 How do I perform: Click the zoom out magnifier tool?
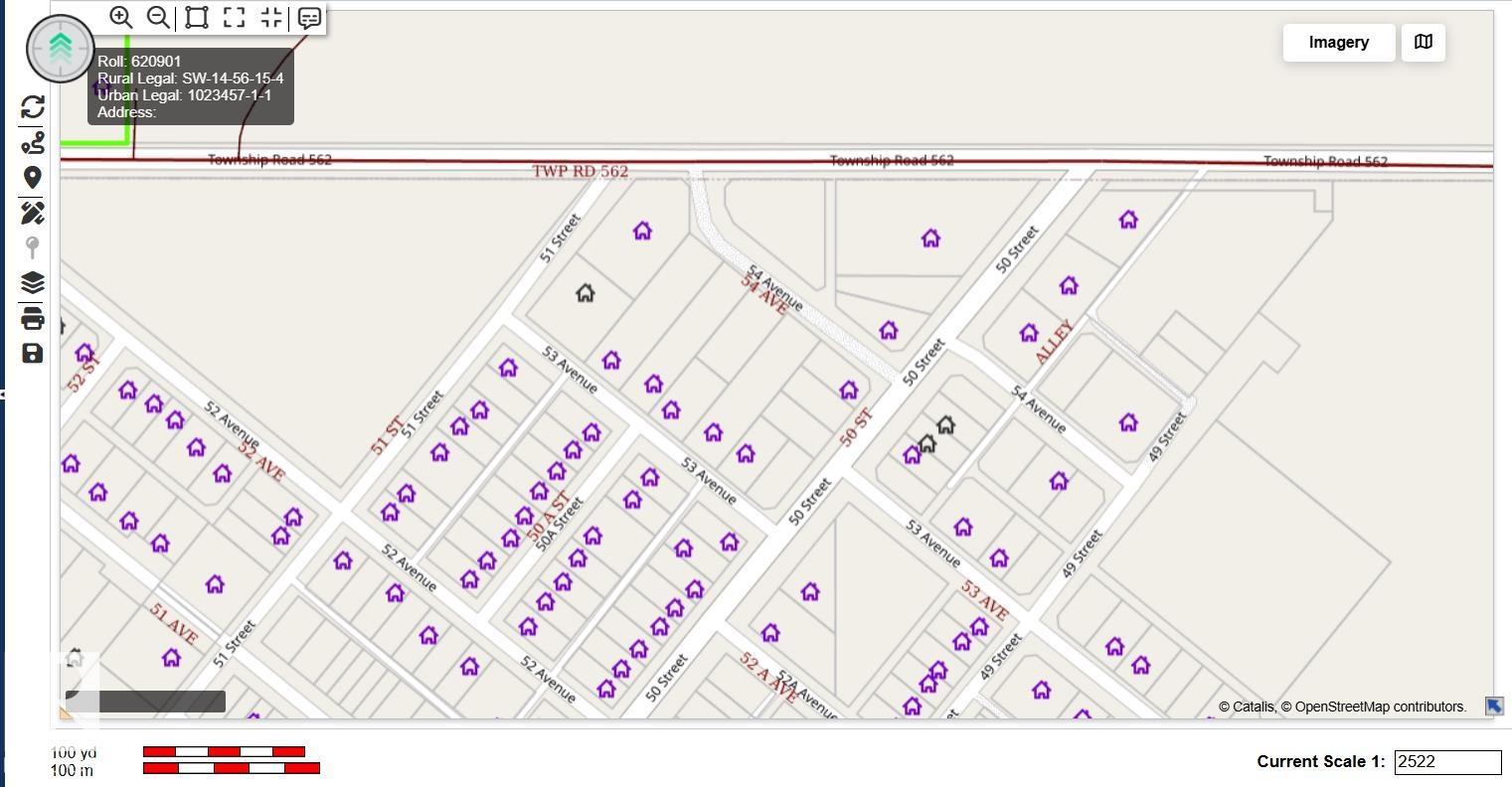pos(158,17)
